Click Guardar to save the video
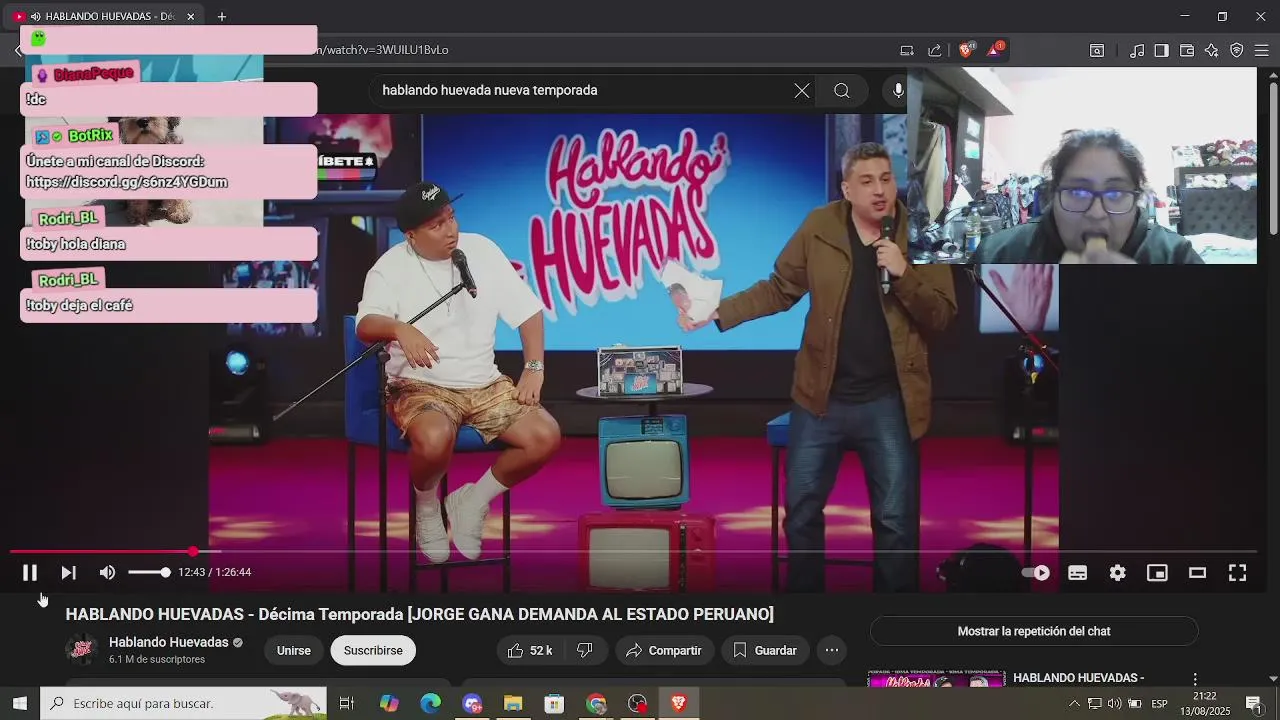This screenshot has height=720, width=1280. pos(765,650)
